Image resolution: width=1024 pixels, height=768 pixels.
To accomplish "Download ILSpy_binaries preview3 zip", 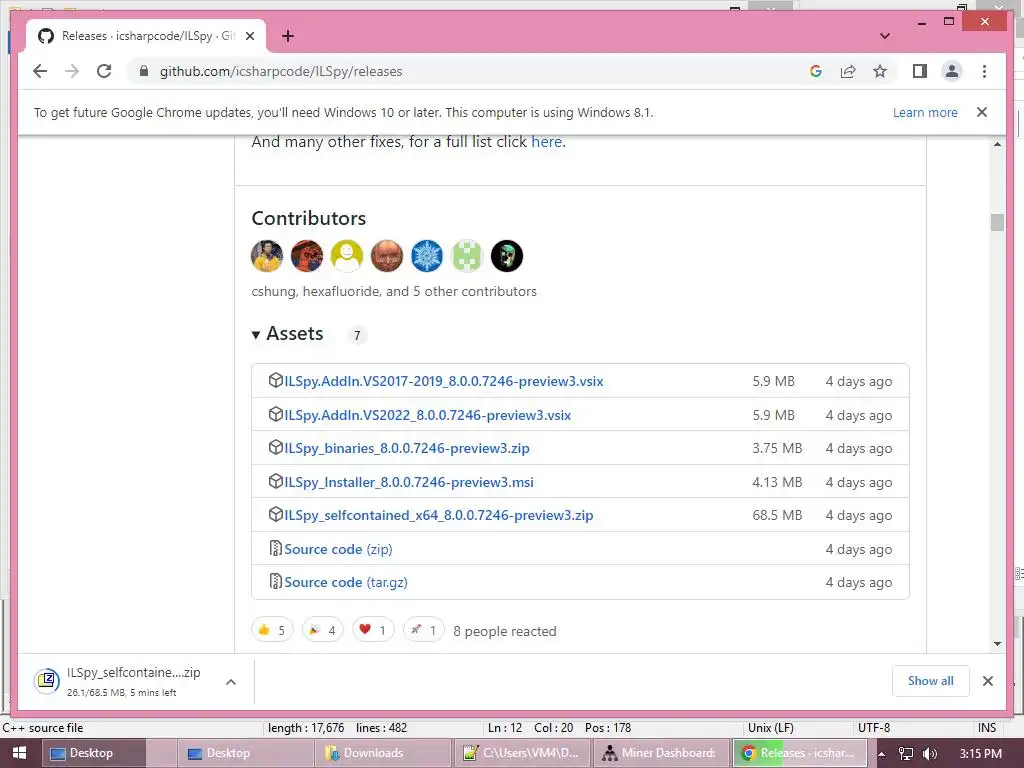I will coord(407,449).
